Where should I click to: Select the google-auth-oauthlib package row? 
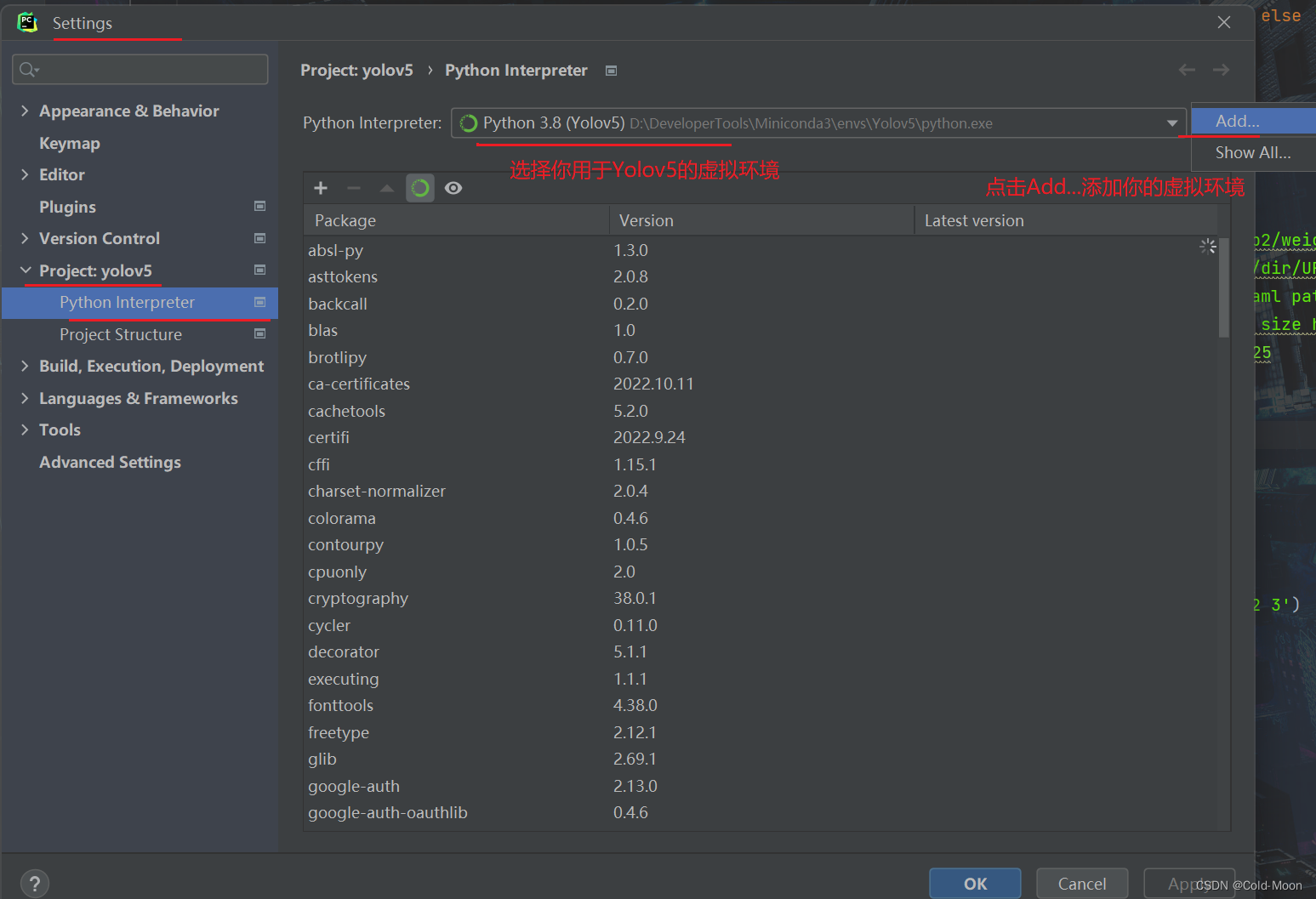(x=761, y=812)
